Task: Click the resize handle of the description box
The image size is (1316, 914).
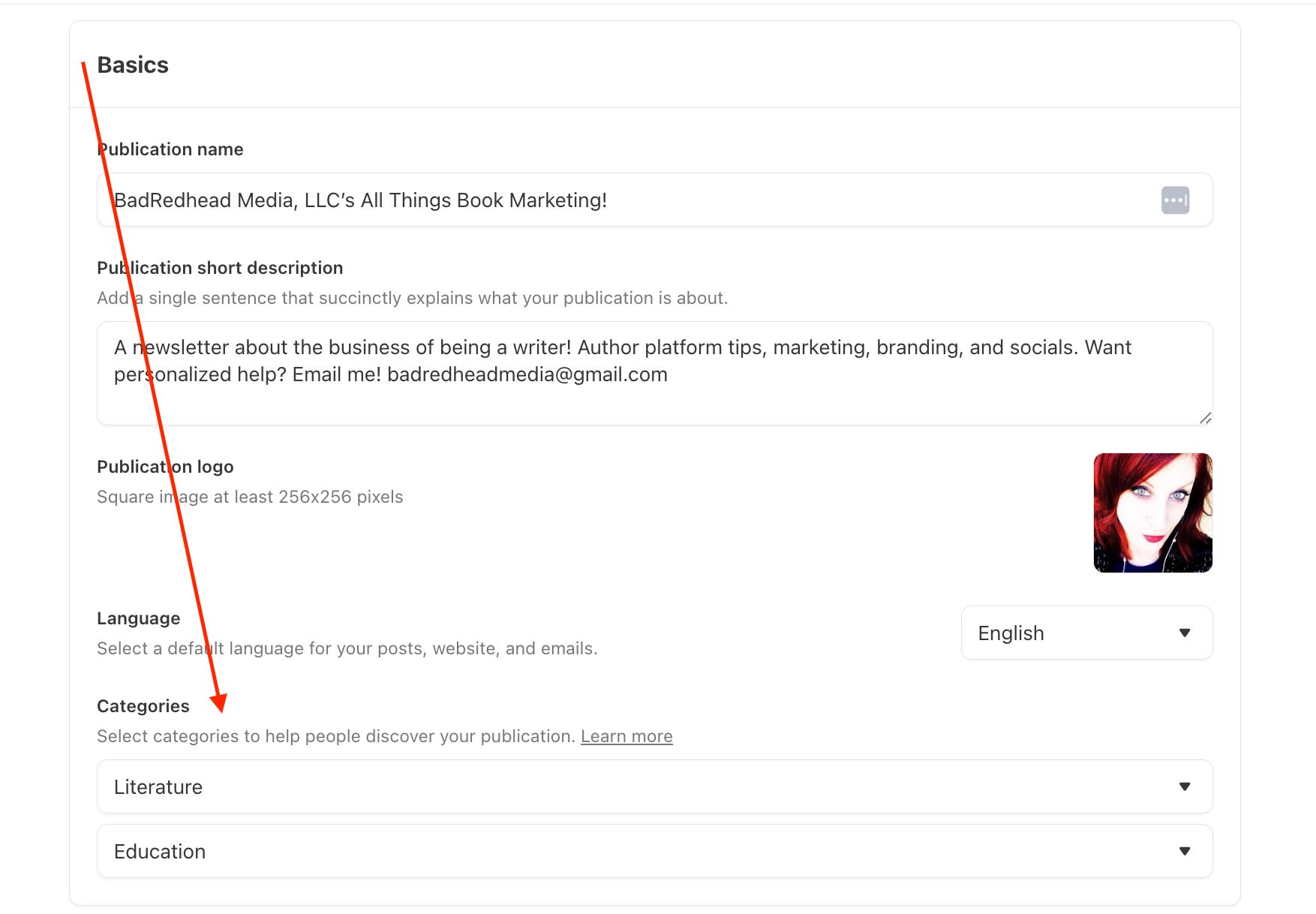Action: (1205, 418)
